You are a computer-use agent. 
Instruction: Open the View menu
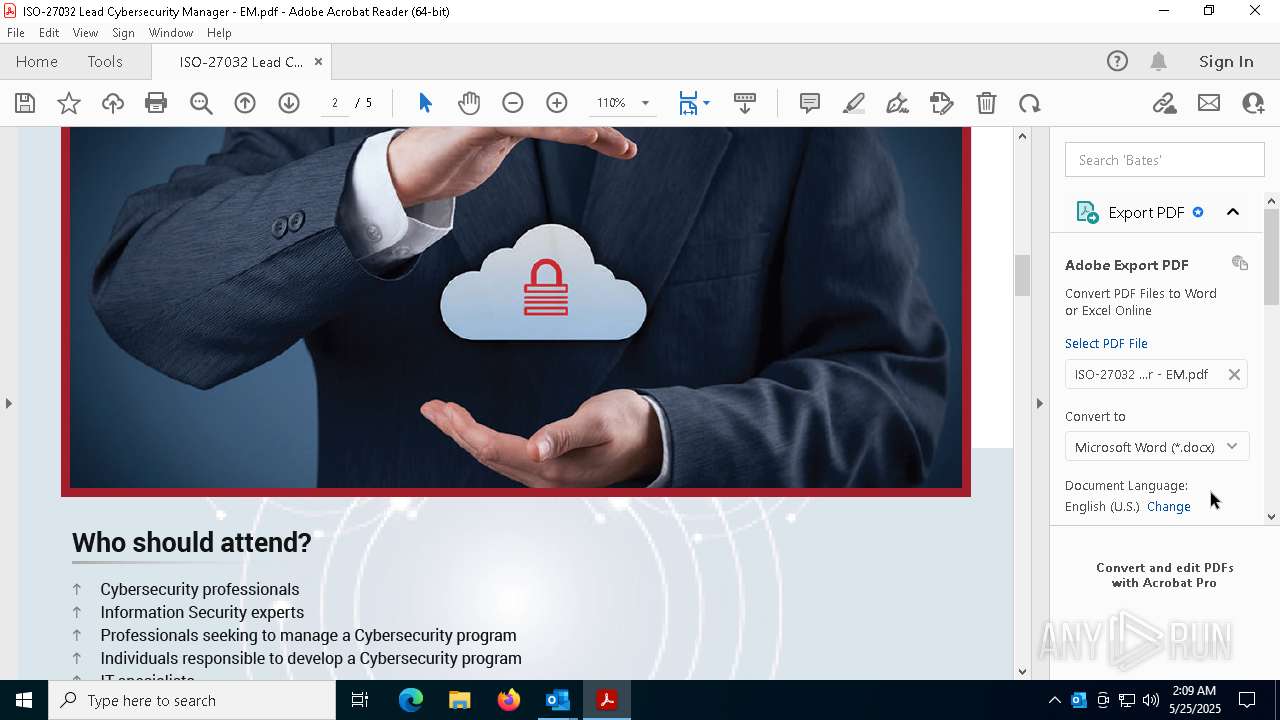click(85, 33)
